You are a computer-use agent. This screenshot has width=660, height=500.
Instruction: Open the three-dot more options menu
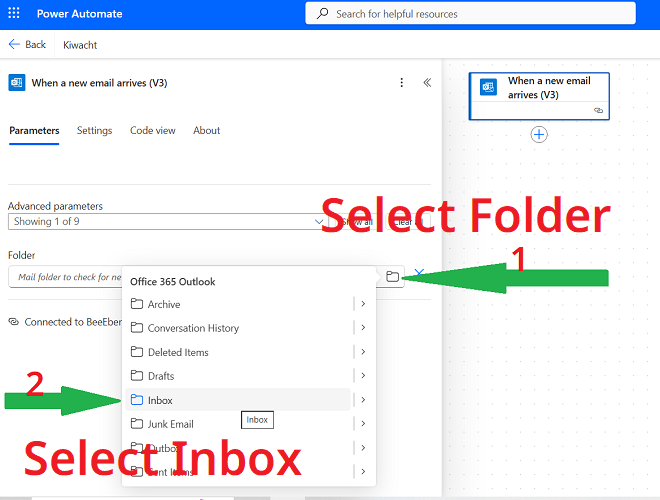(x=402, y=83)
